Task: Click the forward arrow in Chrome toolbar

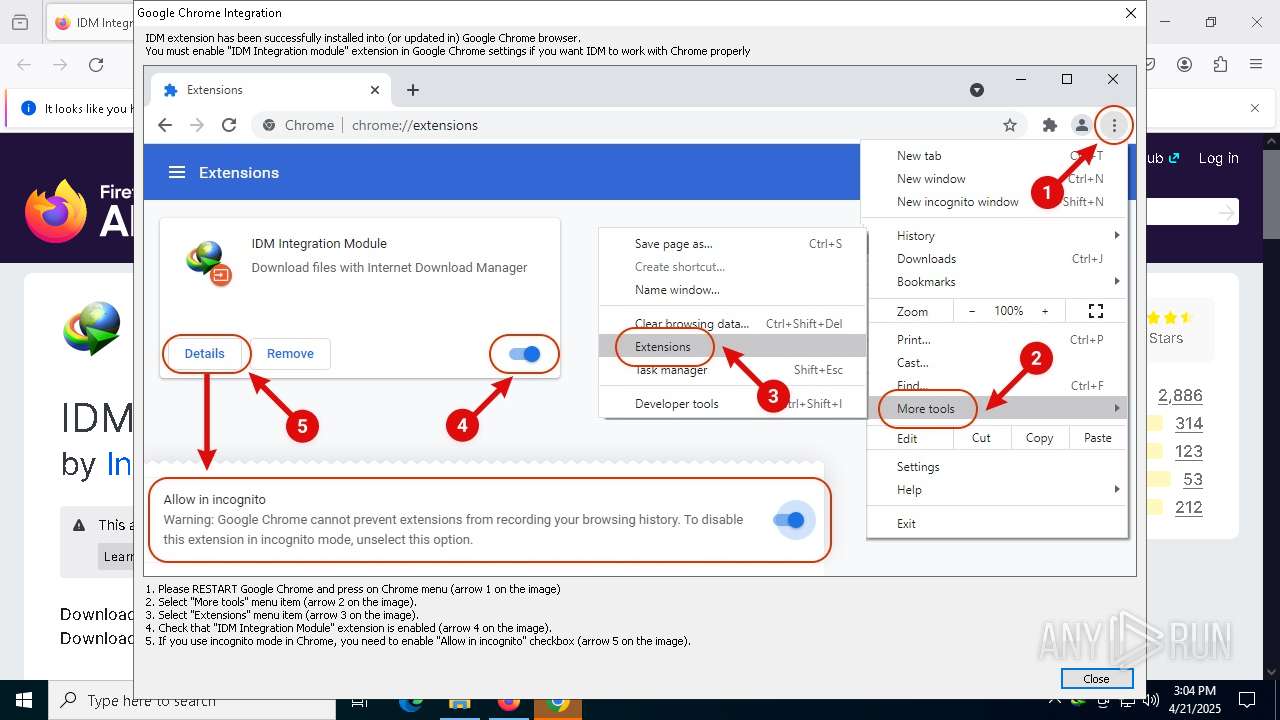Action: pos(197,125)
